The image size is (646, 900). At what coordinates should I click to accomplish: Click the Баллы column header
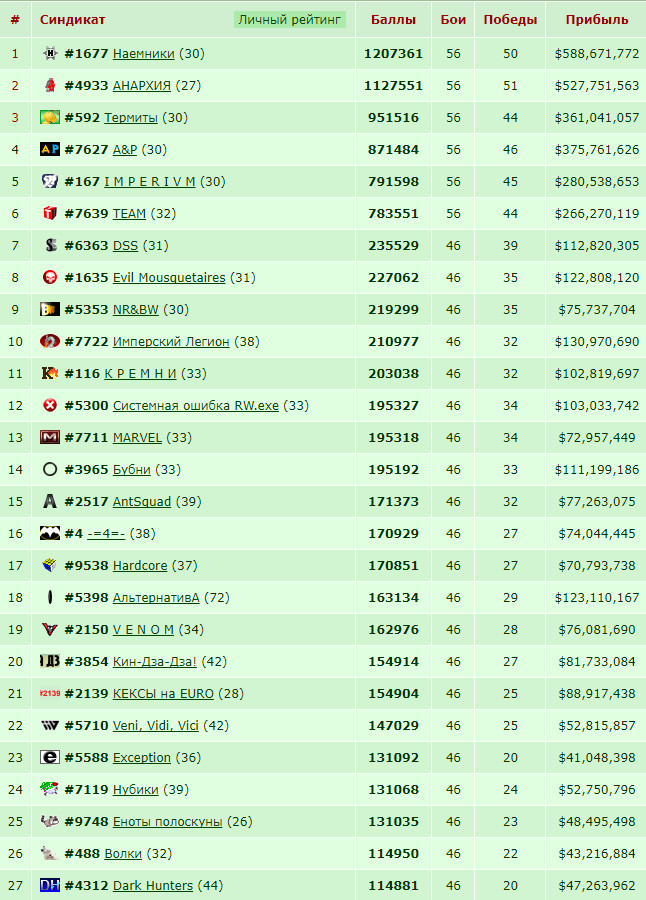click(x=393, y=20)
